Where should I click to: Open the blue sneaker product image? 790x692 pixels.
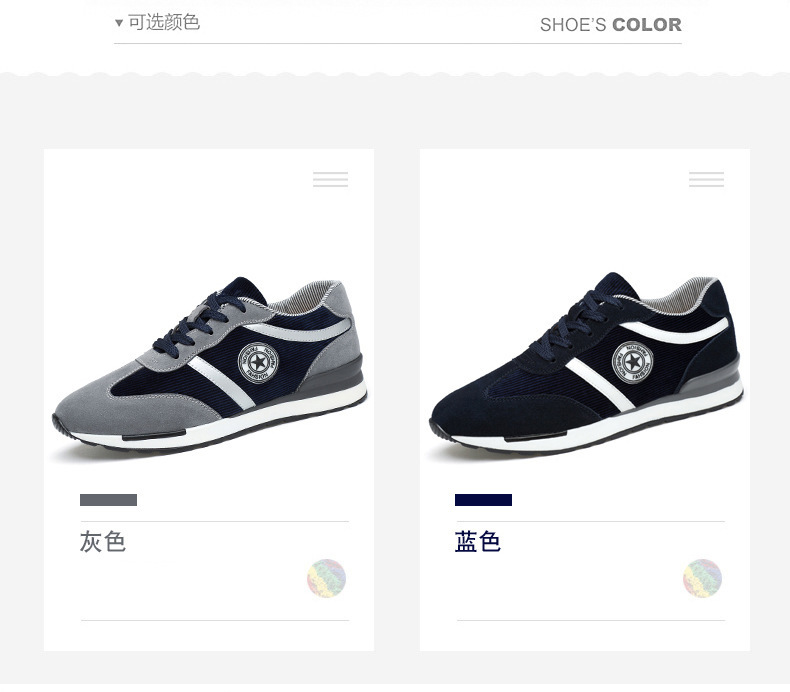(585, 364)
